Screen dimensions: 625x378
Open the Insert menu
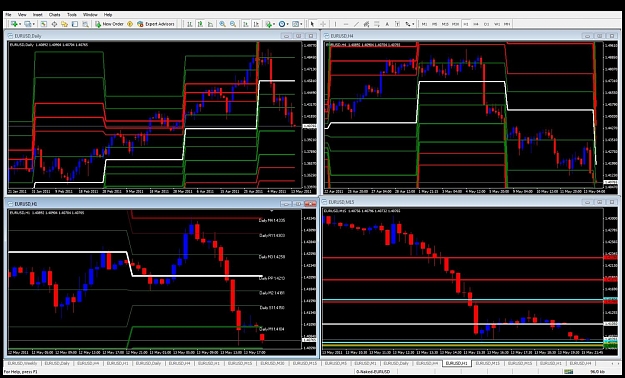pos(37,15)
